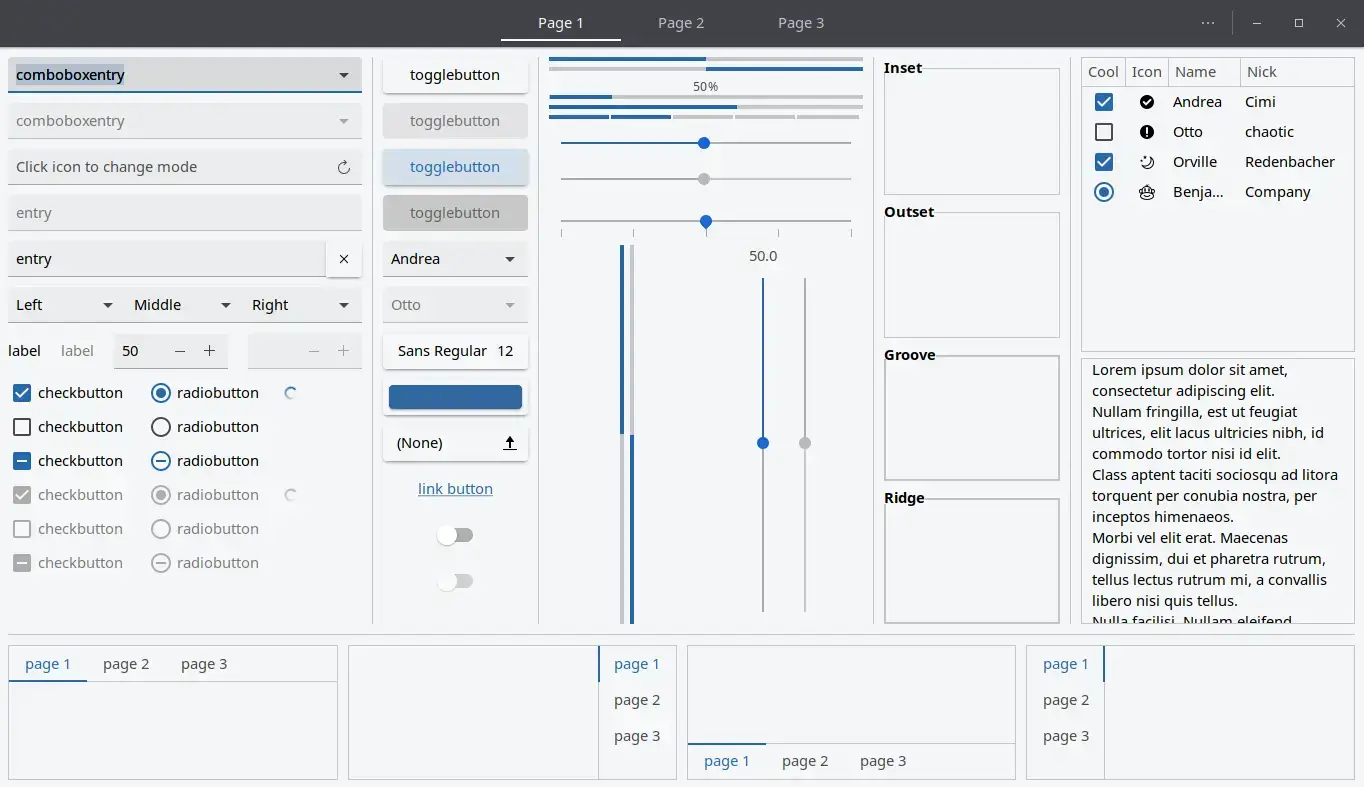Click the smiley icon beside Orville
Viewport: 1364px width, 787px height.
click(x=1146, y=161)
